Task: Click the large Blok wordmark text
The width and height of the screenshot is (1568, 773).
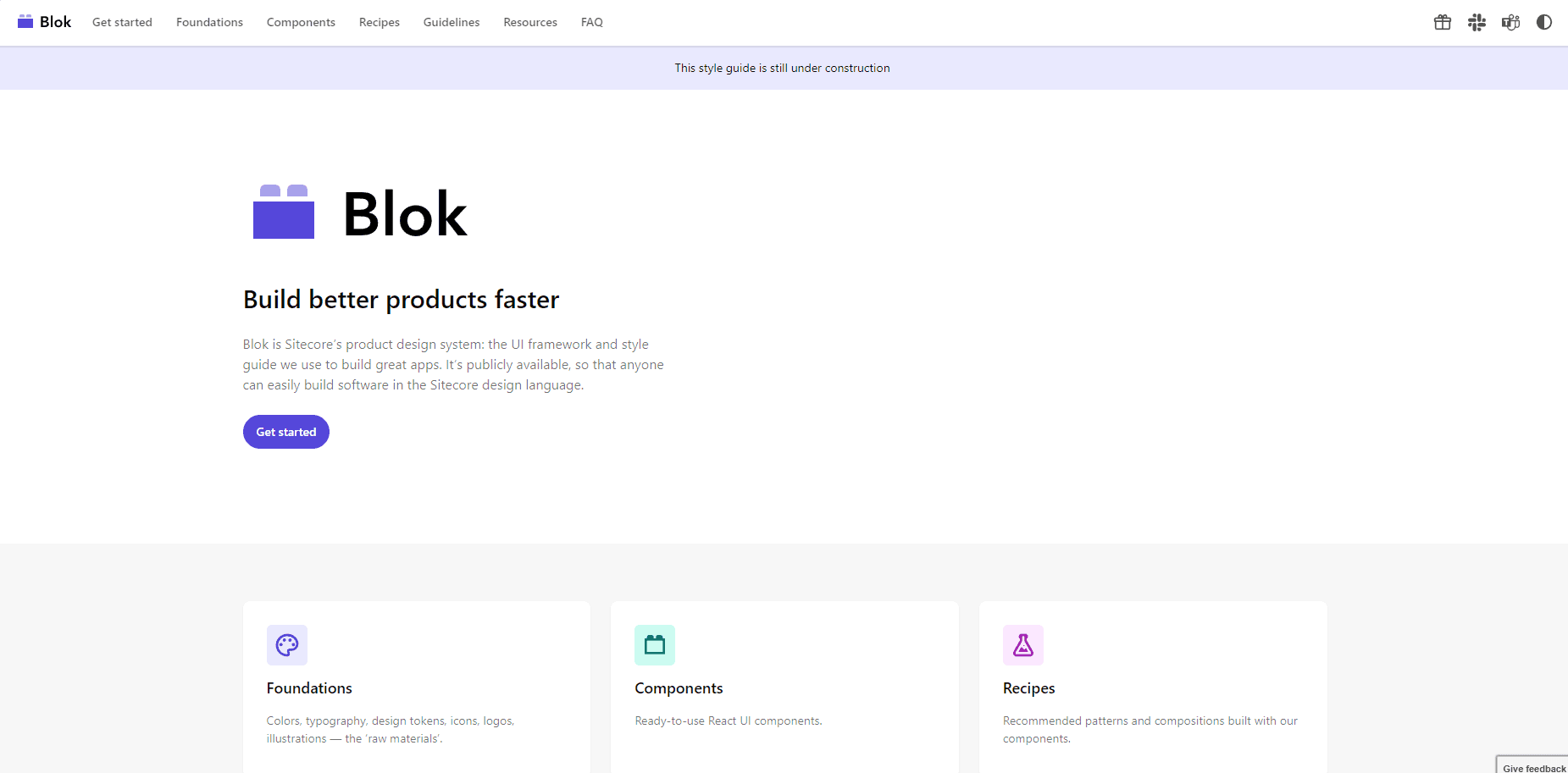Action: click(405, 213)
